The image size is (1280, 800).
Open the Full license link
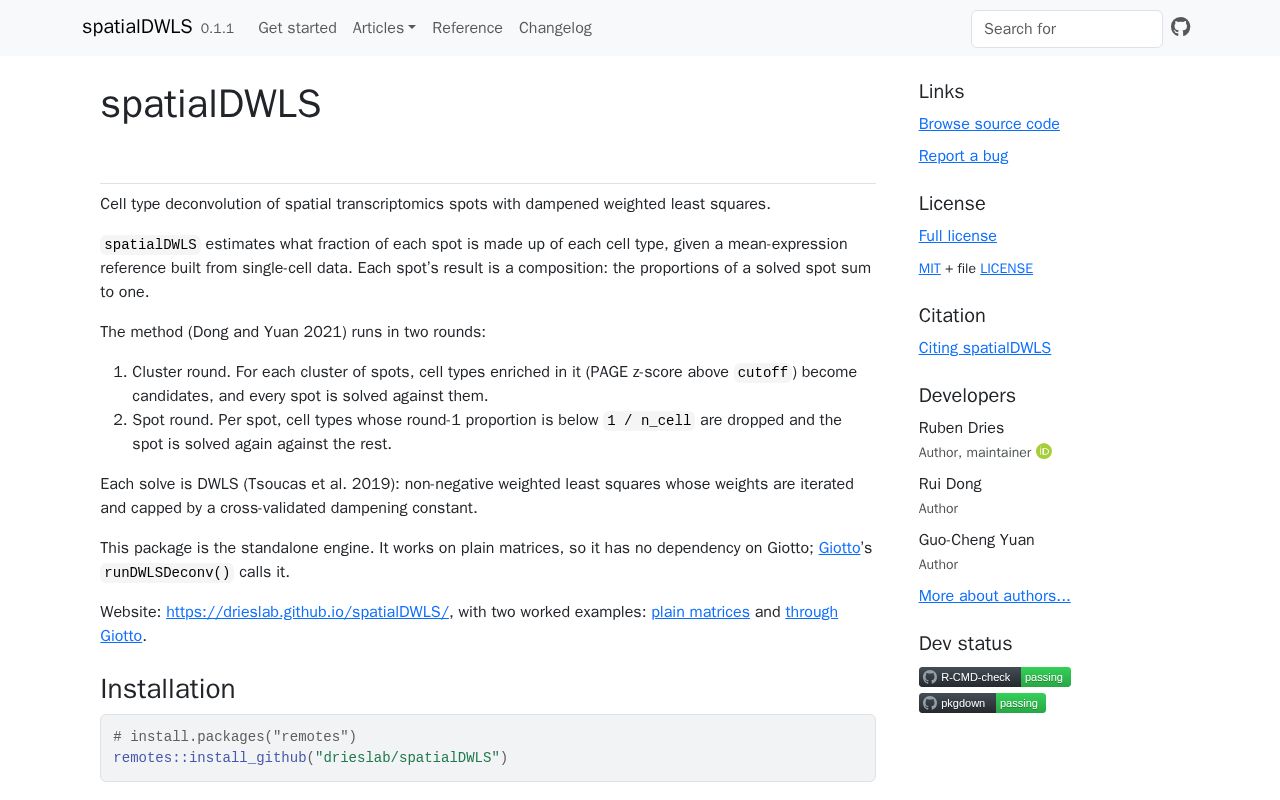pos(958,236)
